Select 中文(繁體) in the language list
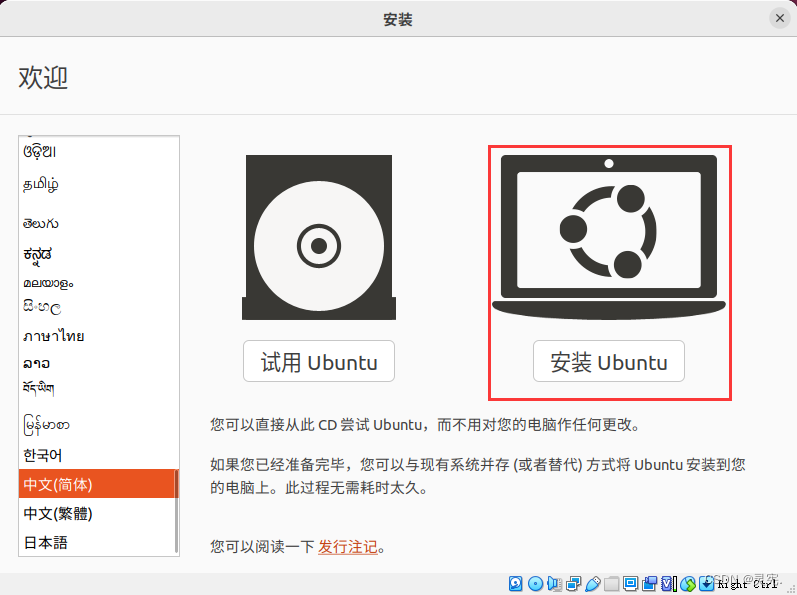 coord(97,513)
